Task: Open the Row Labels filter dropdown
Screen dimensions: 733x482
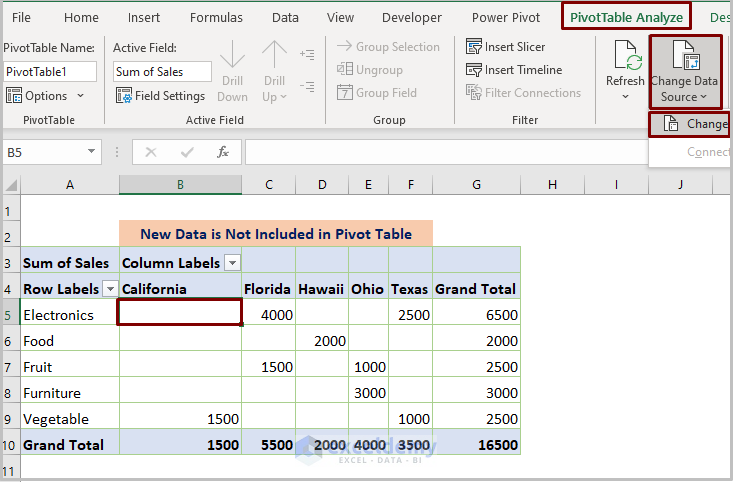Action: point(109,289)
